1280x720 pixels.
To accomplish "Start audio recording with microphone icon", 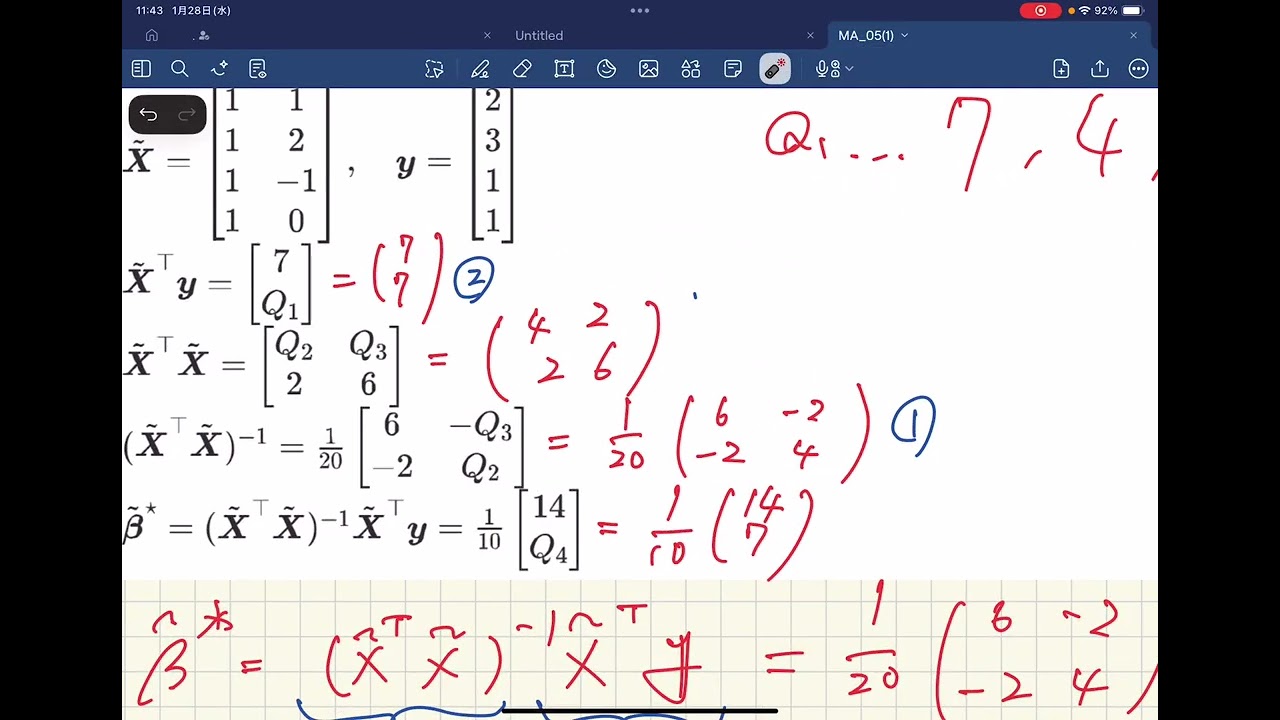I will 826,69.
